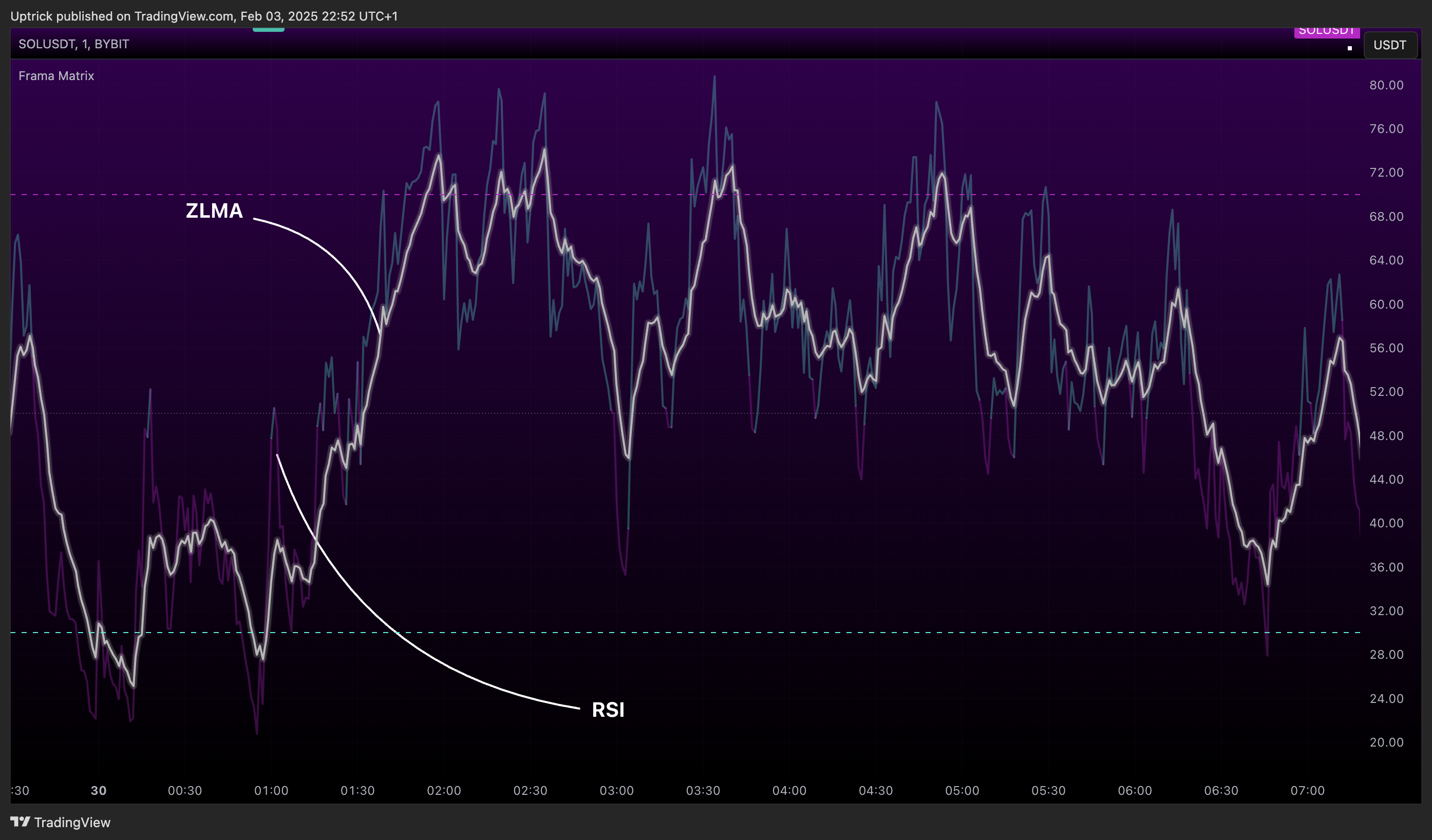Image resolution: width=1432 pixels, height=840 pixels.
Task: Click the 68.00 price scale value
Action: [x=1386, y=216]
